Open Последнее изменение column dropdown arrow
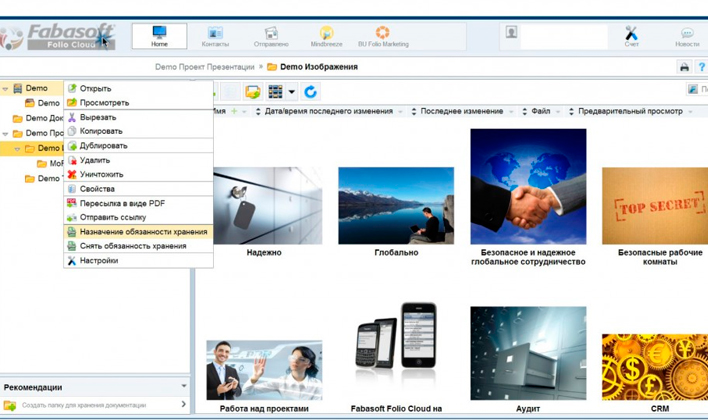Image resolution: width=708 pixels, height=420 pixels. tap(511, 112)
